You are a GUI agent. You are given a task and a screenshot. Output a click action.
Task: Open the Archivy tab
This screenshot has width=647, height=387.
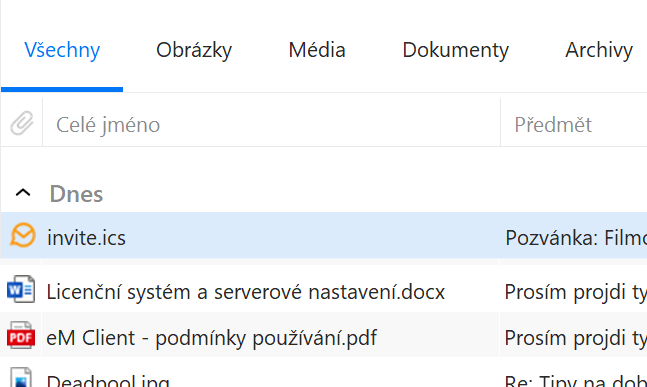pos(599,50)
